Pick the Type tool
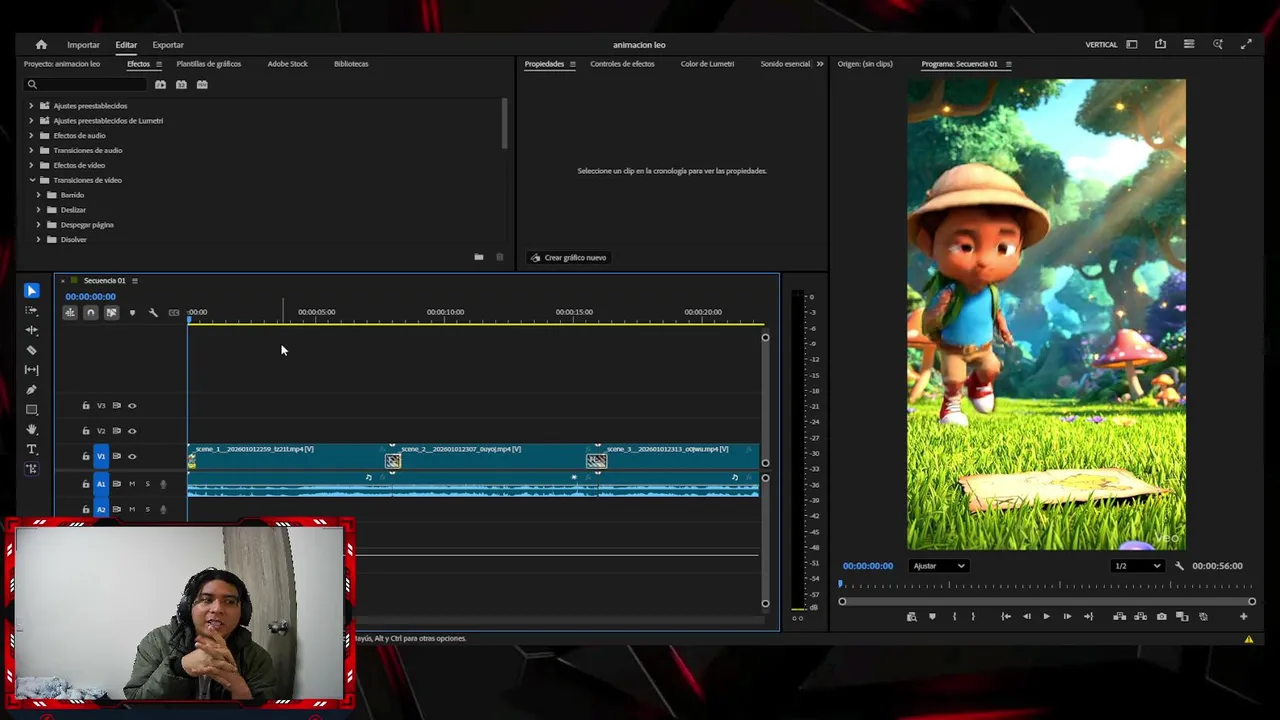The image size is (1280, 720). pos(32,449)
